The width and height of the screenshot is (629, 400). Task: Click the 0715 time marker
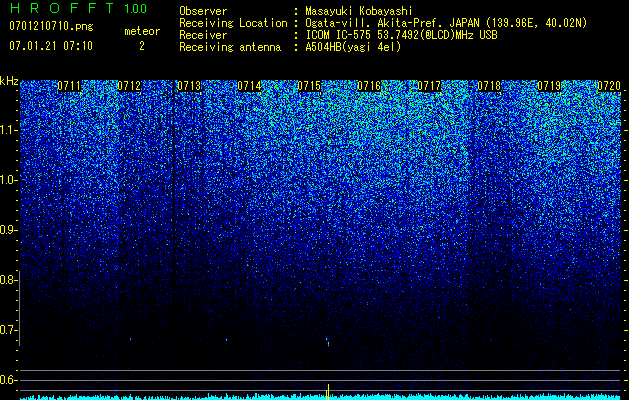(309, 86)
